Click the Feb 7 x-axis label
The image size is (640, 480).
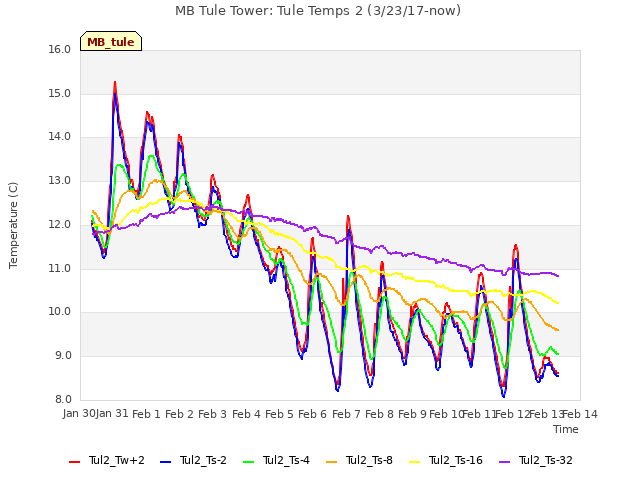[346, 414]
